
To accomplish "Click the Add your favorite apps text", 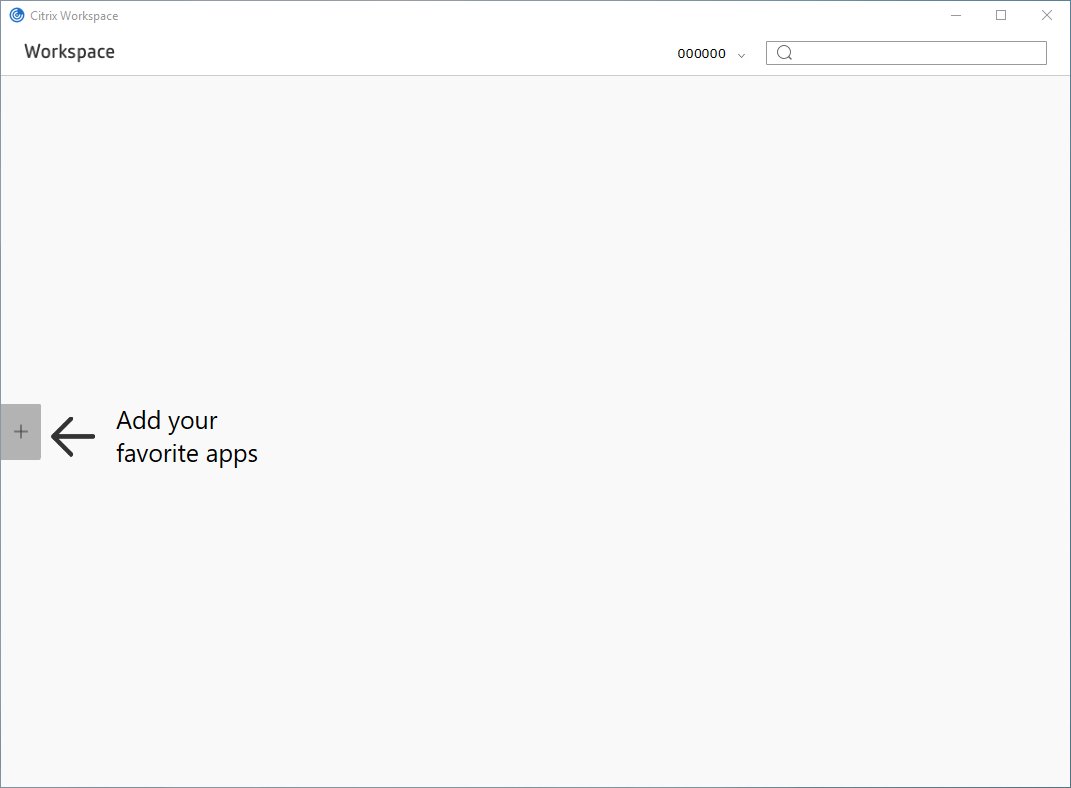I will coord(187,436).
